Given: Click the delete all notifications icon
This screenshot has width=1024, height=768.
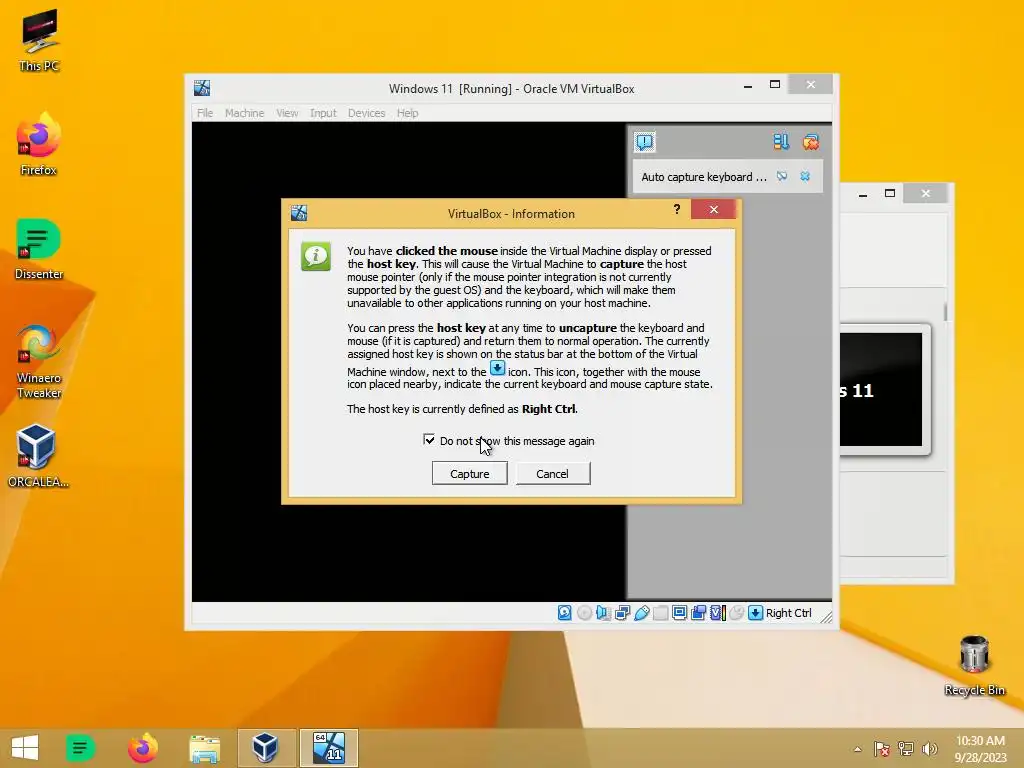Looking at the screenshot, I should pos(810,142).
